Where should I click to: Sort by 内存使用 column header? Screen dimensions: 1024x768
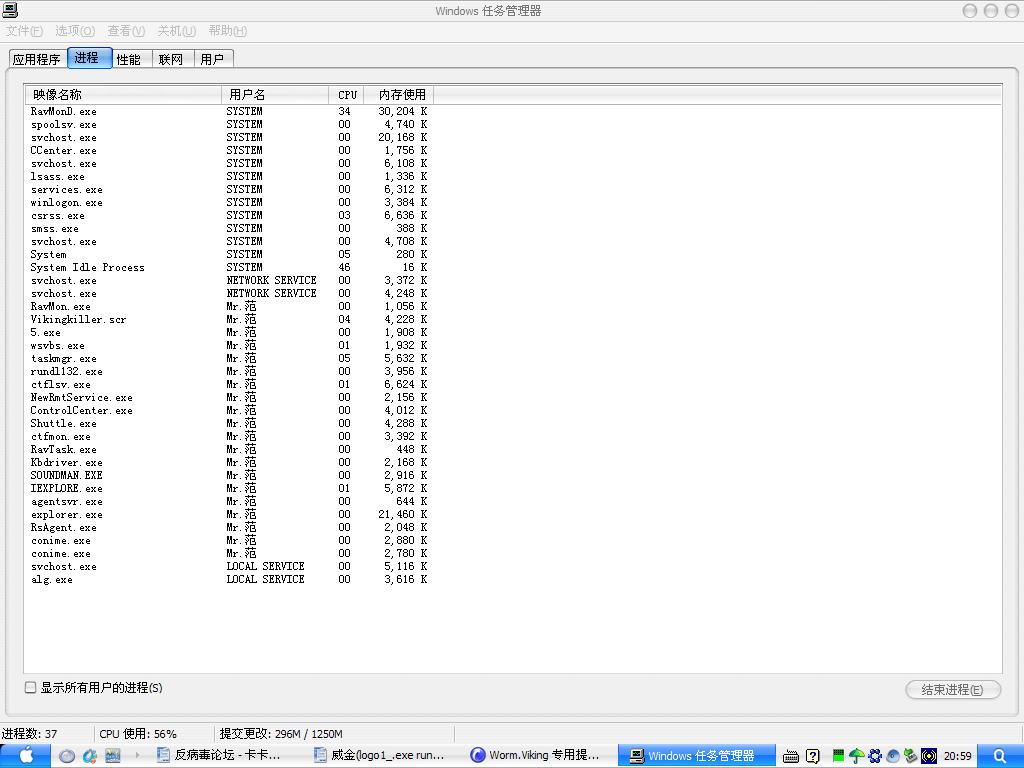[x=398, y=95]
